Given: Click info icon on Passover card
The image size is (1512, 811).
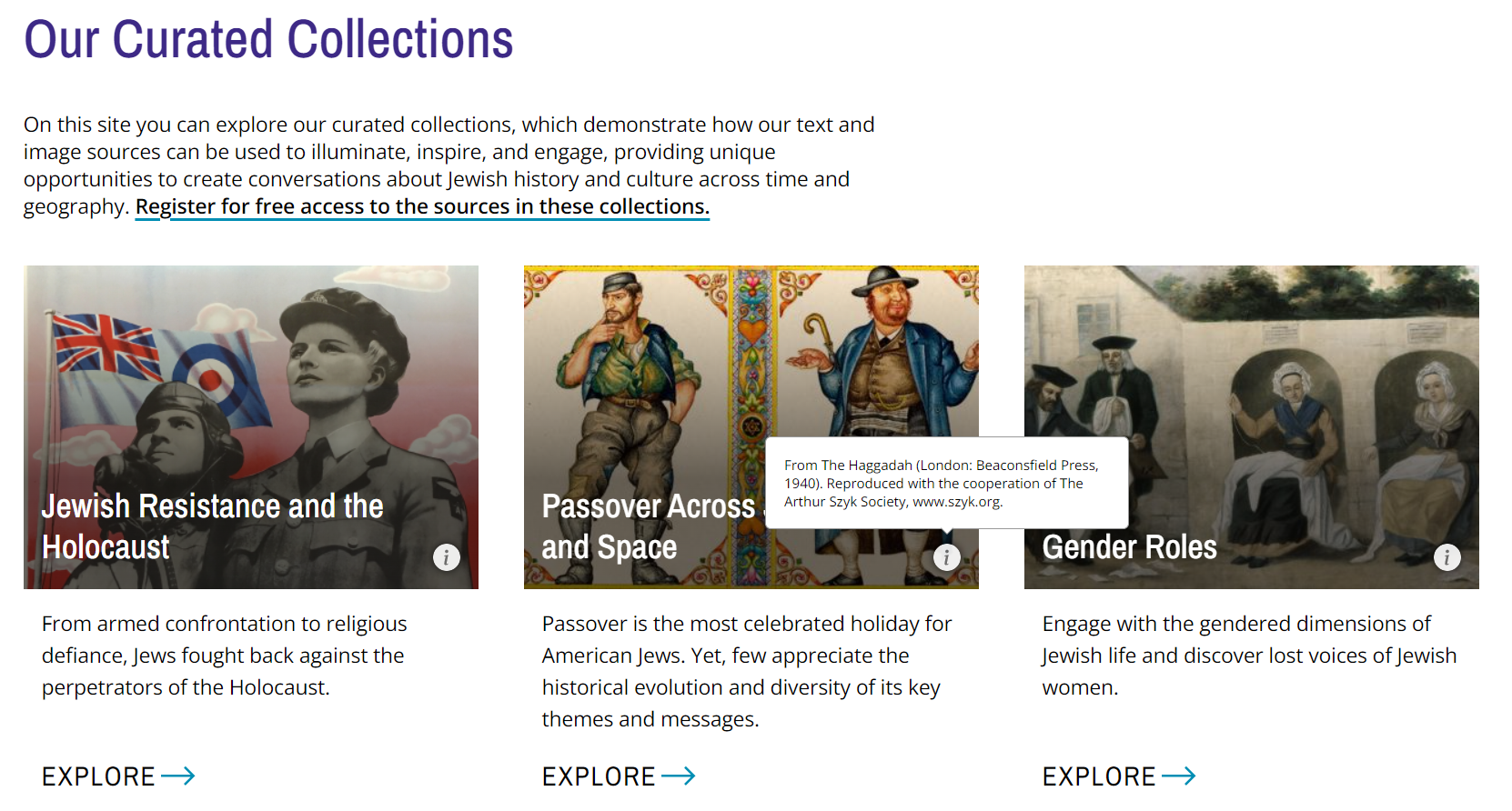Looking at the screenshot, I should pyautogui.click(x=946, y=556).
